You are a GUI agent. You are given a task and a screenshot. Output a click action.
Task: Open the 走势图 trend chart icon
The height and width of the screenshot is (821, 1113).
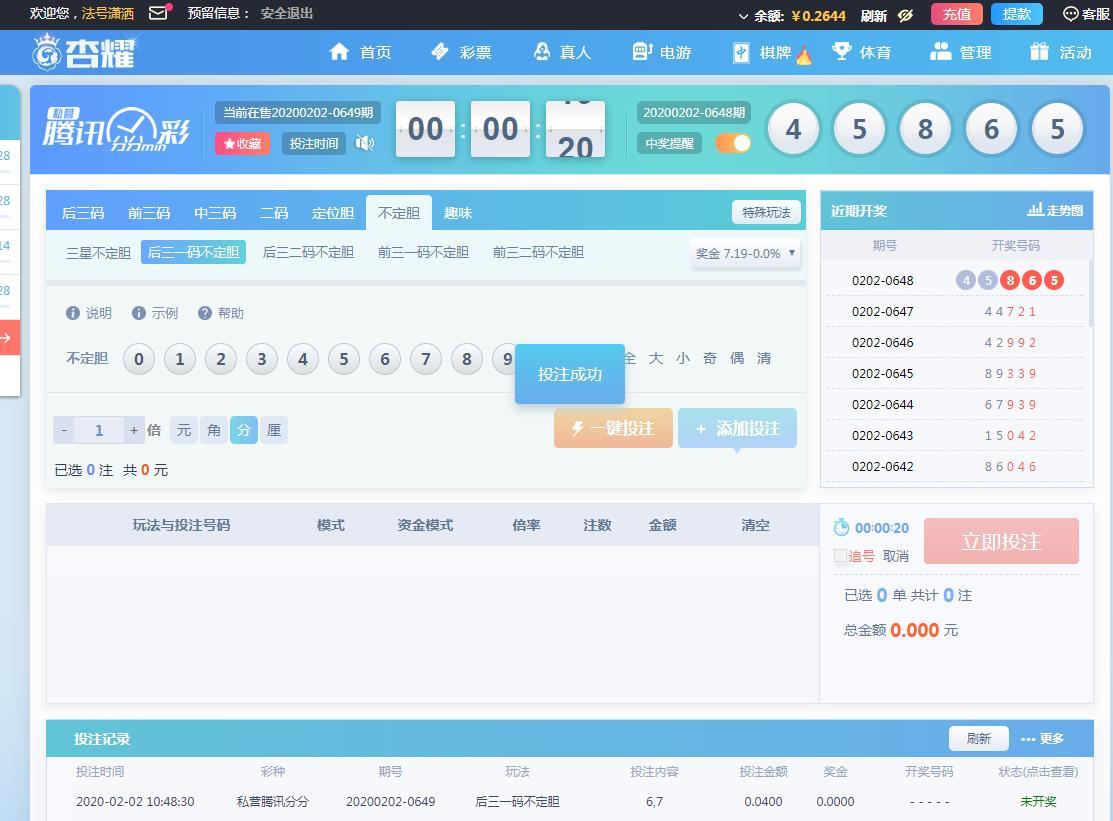[1035, 210]
